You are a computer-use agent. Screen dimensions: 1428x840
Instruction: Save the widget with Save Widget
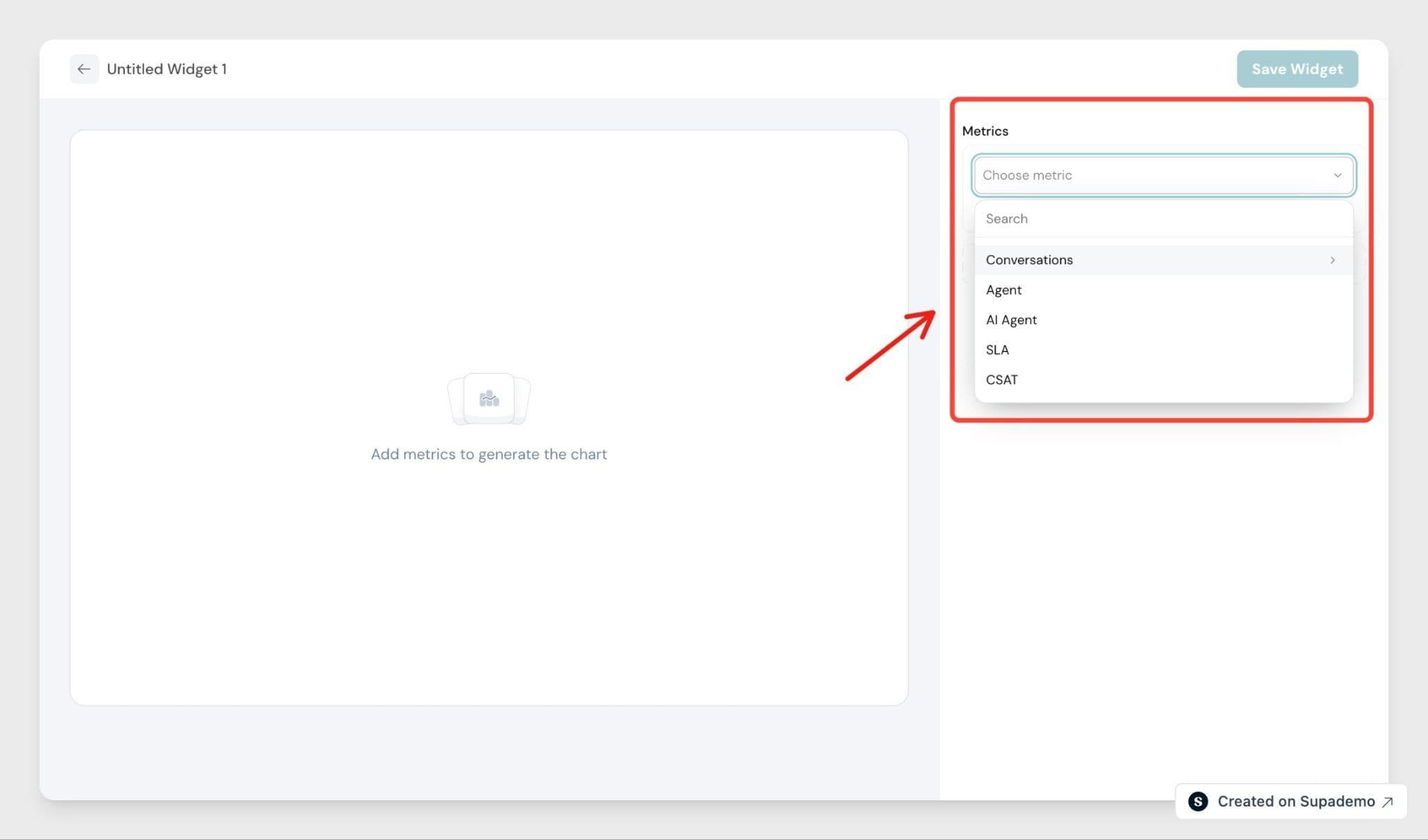point(1297,69)
